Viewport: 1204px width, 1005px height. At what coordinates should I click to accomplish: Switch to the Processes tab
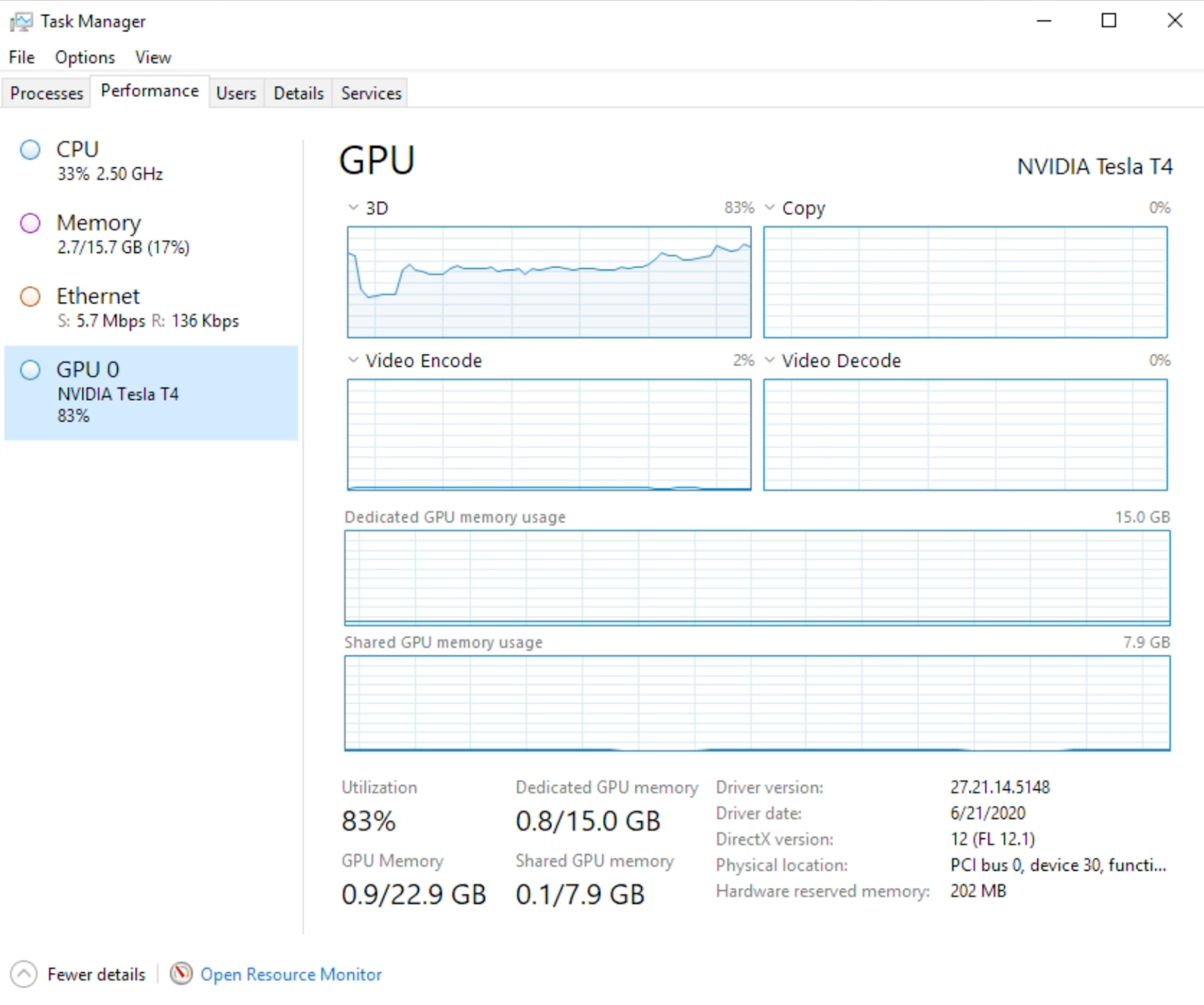[x=47, y=93]
